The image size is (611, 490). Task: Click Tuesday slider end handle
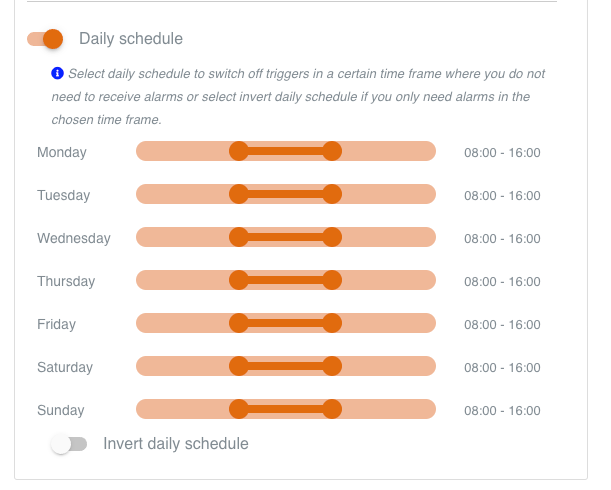(x=332, y=194)
